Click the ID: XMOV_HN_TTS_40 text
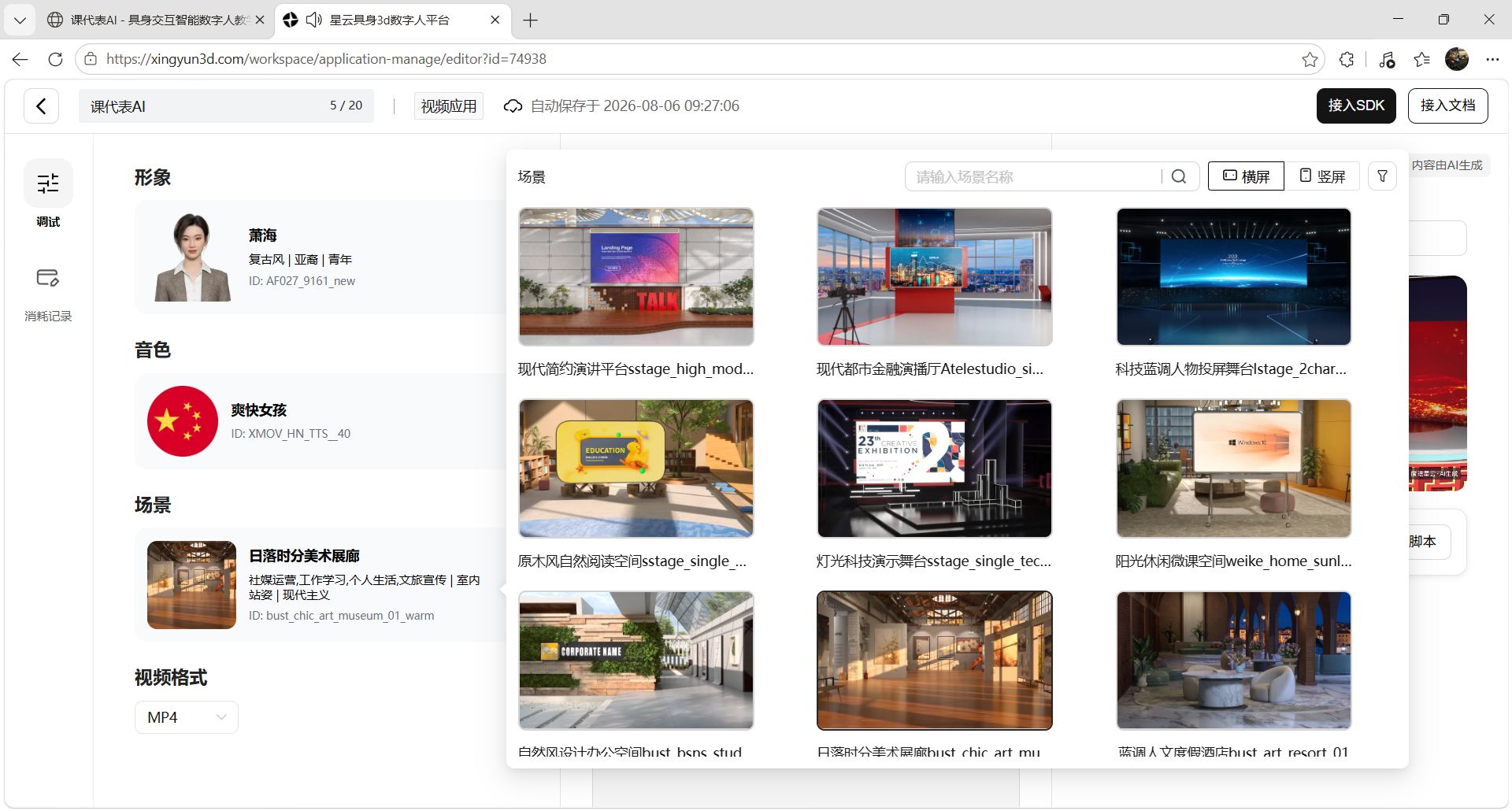 pos(291,434)
